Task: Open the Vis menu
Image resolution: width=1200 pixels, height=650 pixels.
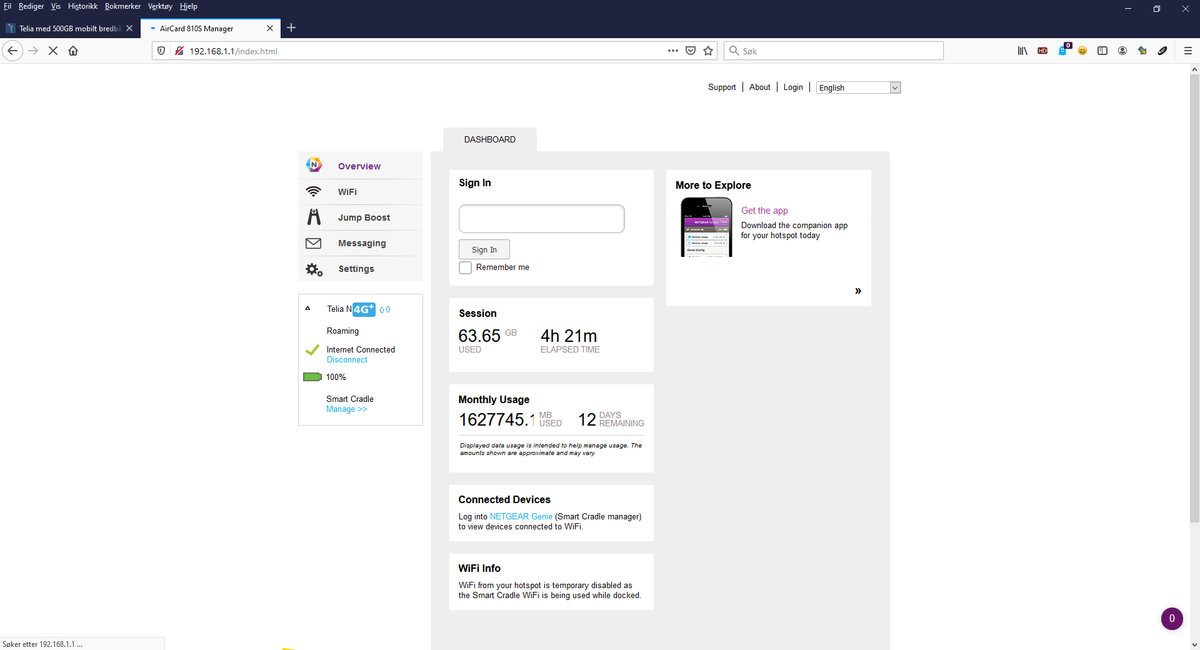Action: tap(55, 6)
